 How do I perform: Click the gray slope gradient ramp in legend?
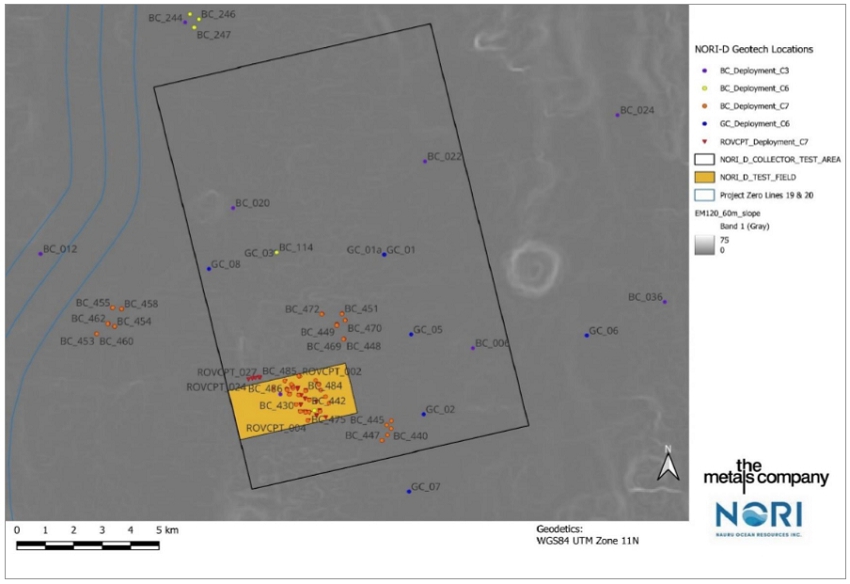click(x=705, y=244)
